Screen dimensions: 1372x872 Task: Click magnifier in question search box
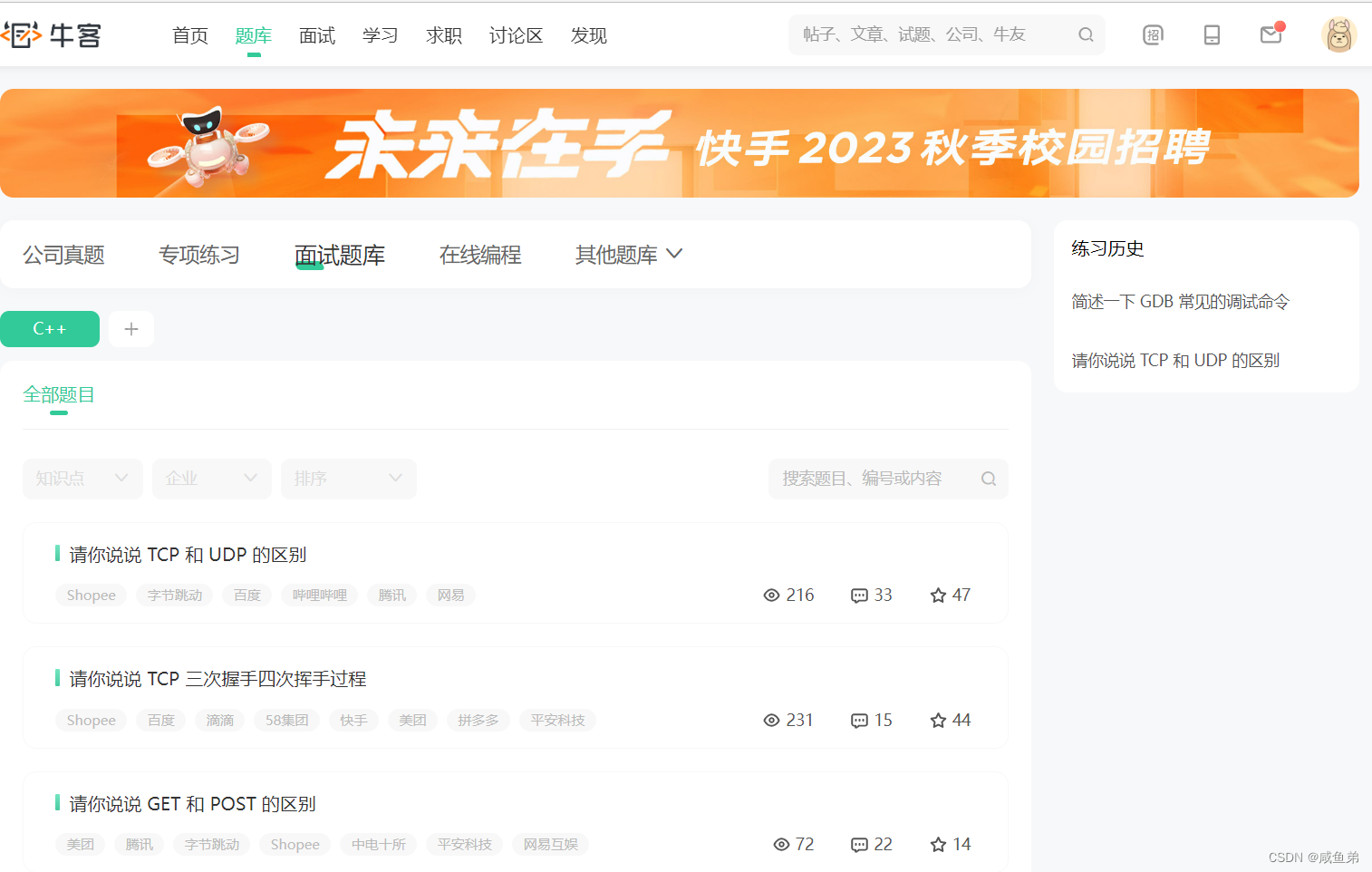pyautogui.click(x=989, y=479)
